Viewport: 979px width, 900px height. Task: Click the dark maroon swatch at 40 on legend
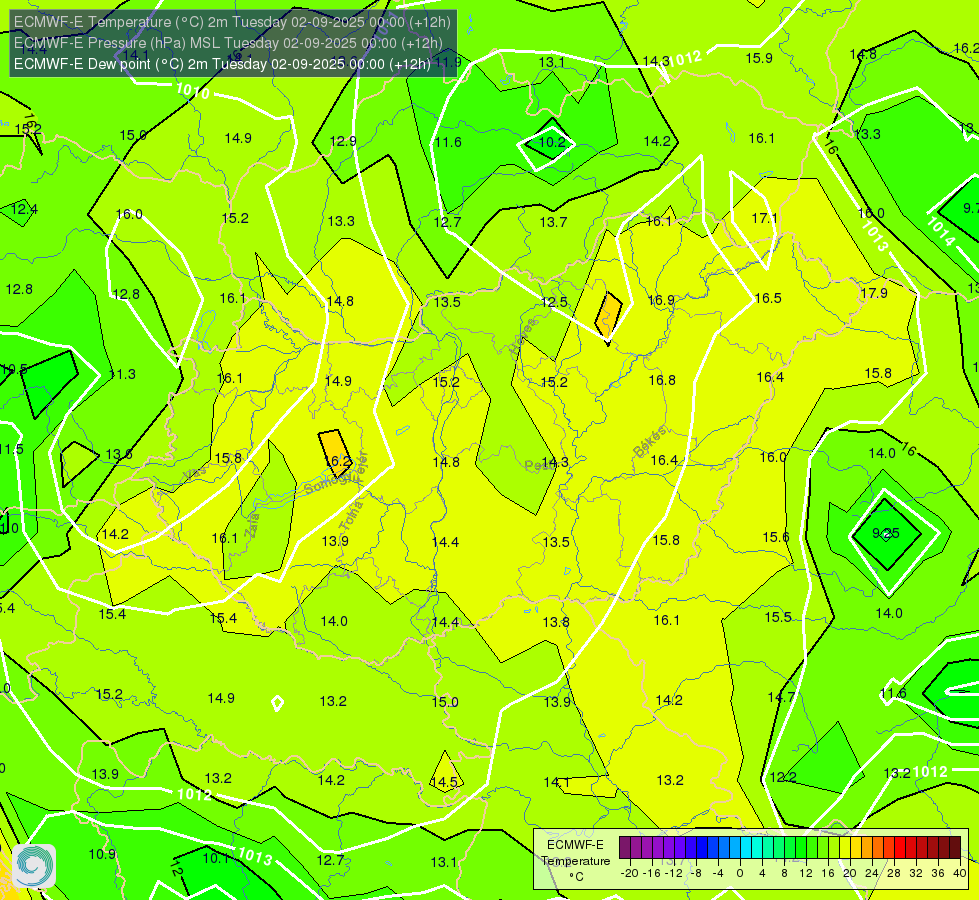pos(955,848)
